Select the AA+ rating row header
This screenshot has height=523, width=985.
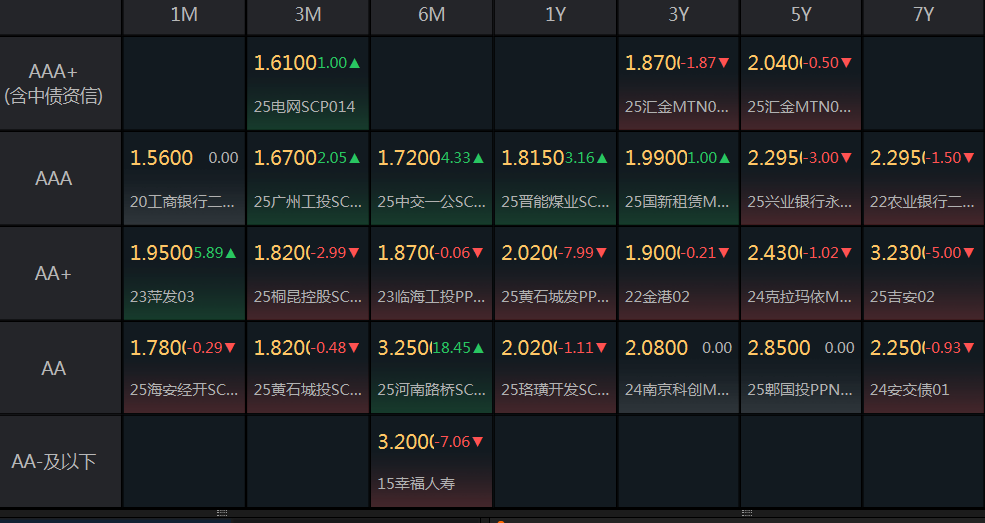click(x=61, y=273)
